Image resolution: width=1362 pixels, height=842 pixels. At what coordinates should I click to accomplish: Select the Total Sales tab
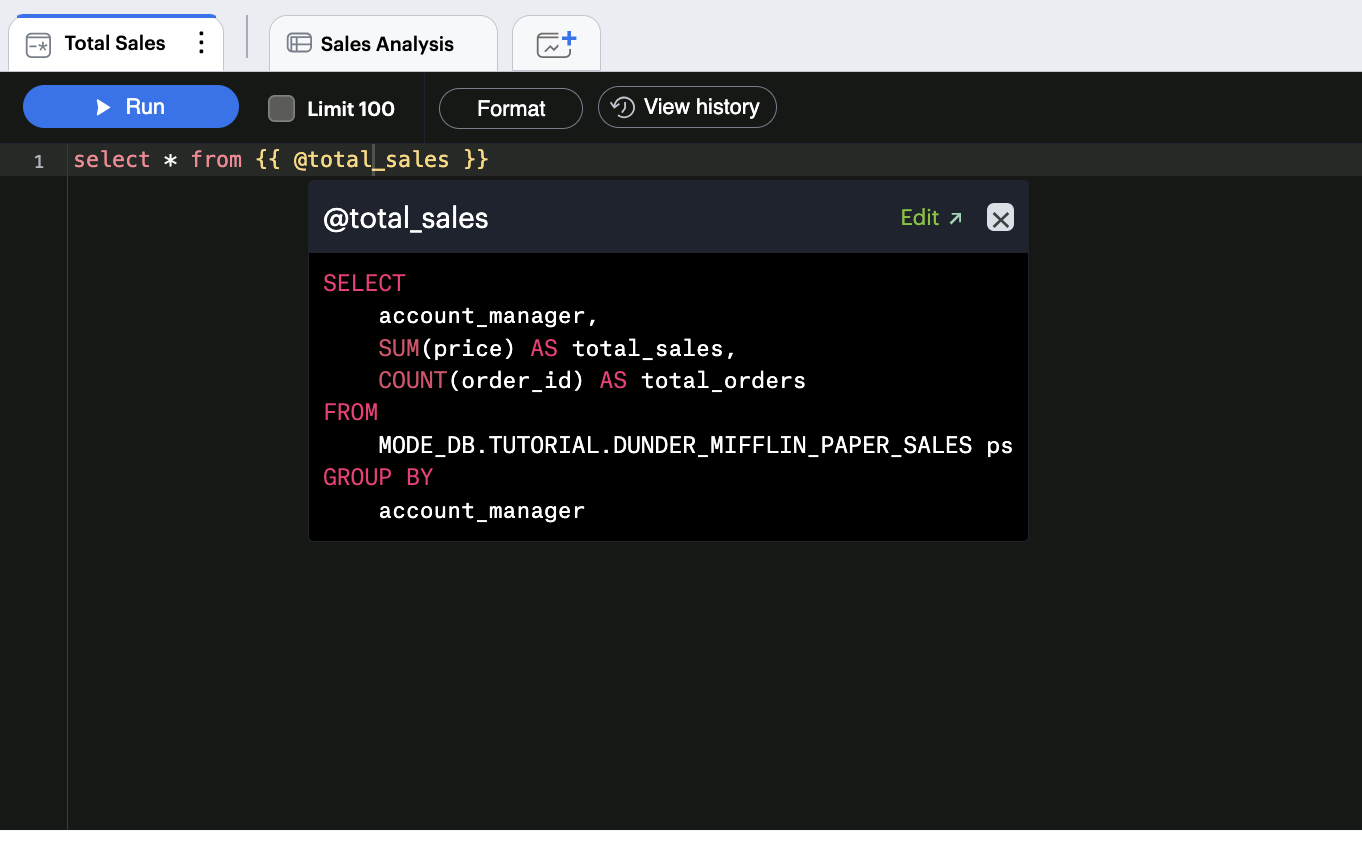(x=113, y=43)
